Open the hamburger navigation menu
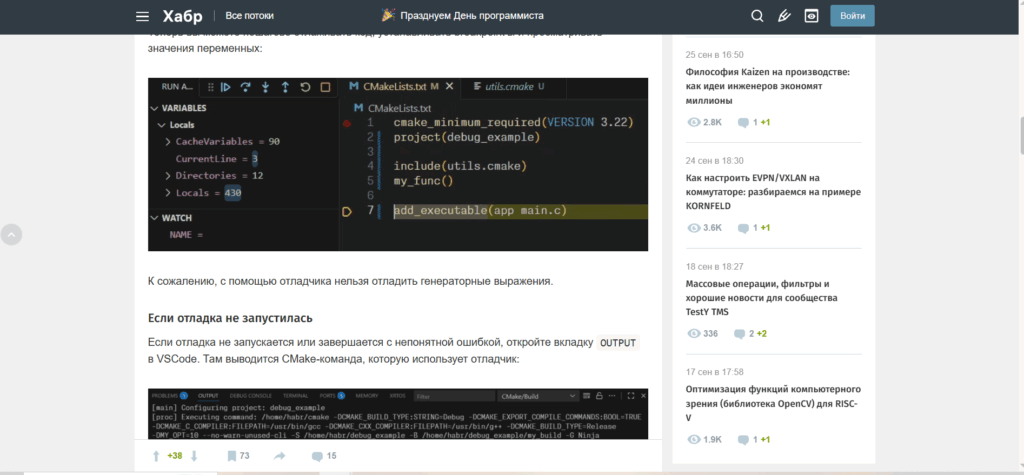 coord(141,16)
